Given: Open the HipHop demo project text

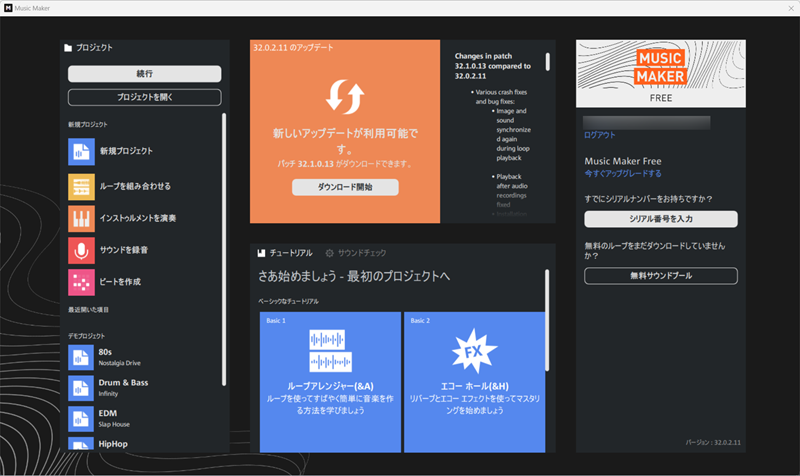Looking at the screenshot, I should tap(113, 444).
